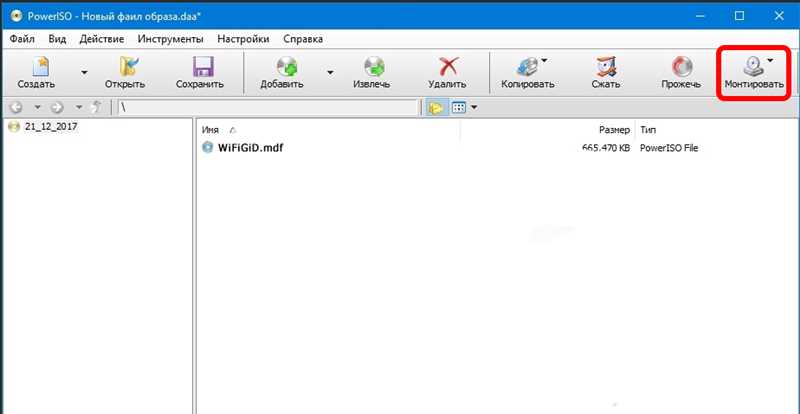The image size is (800, 414).
Task: Click the view mode grid icon
Action: pos(459,108)
